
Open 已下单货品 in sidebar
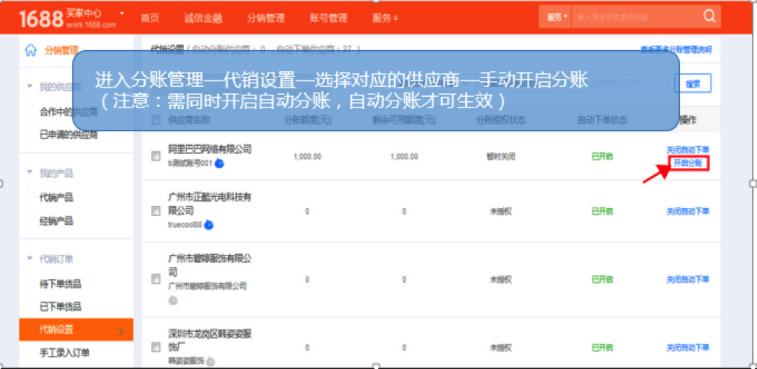coord(60,306)
